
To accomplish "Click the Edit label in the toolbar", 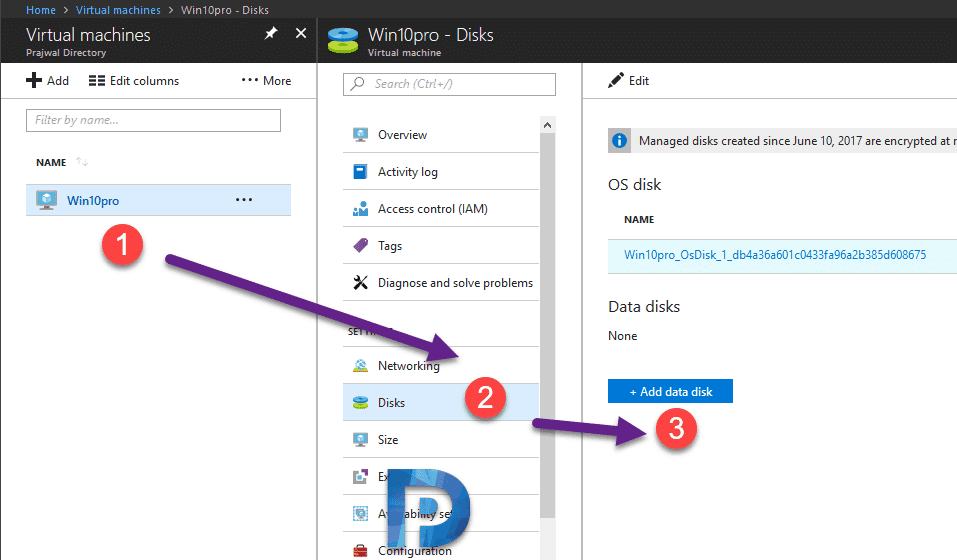I will point(638,81).
